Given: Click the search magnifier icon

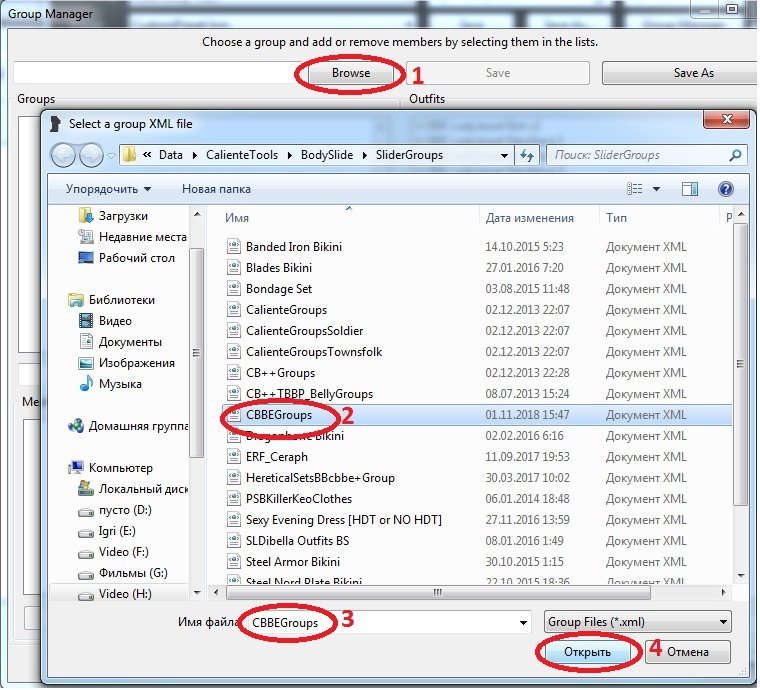Looking at the screenshot, I should click(x=735, y=155).
